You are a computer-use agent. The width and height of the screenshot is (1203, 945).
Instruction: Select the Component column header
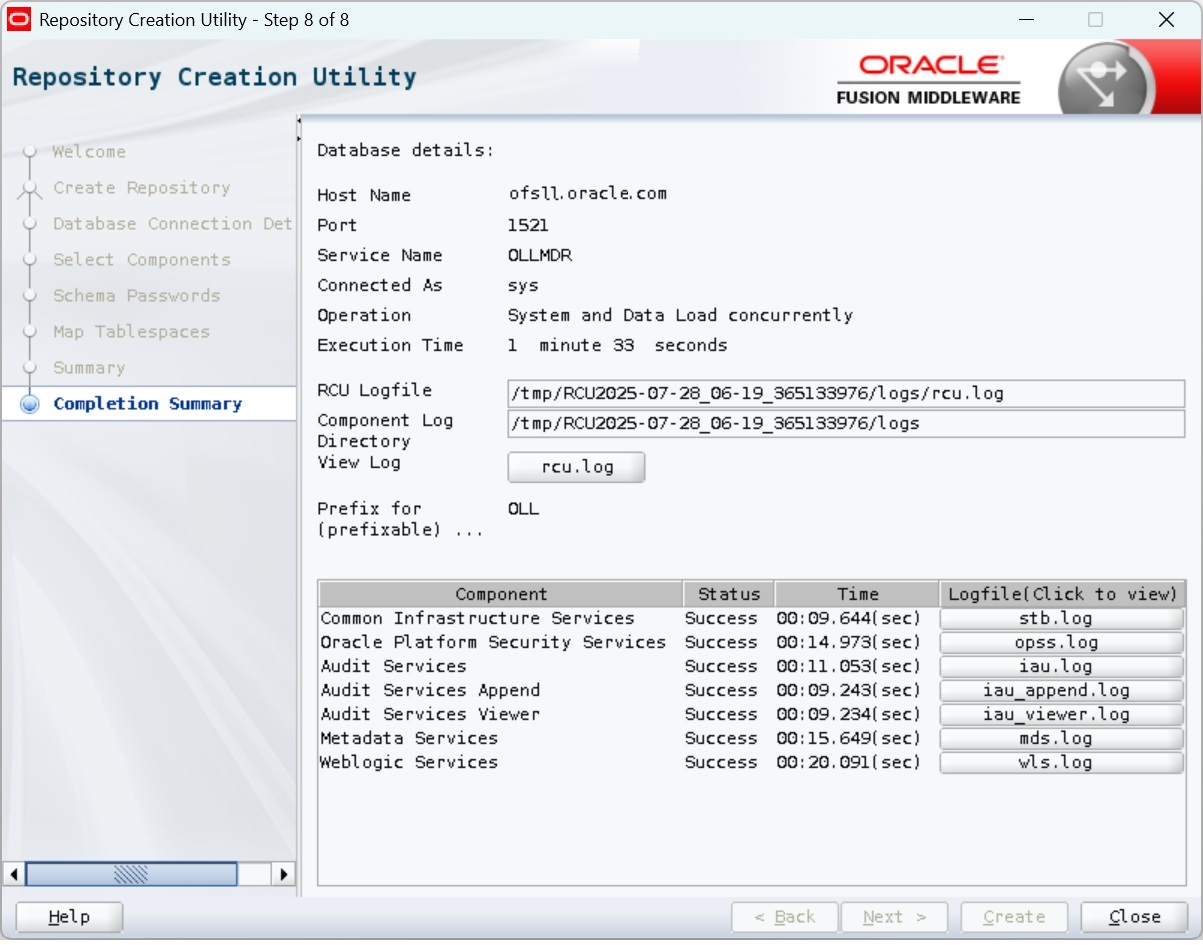pyautogui.click(x=501, y=594)
